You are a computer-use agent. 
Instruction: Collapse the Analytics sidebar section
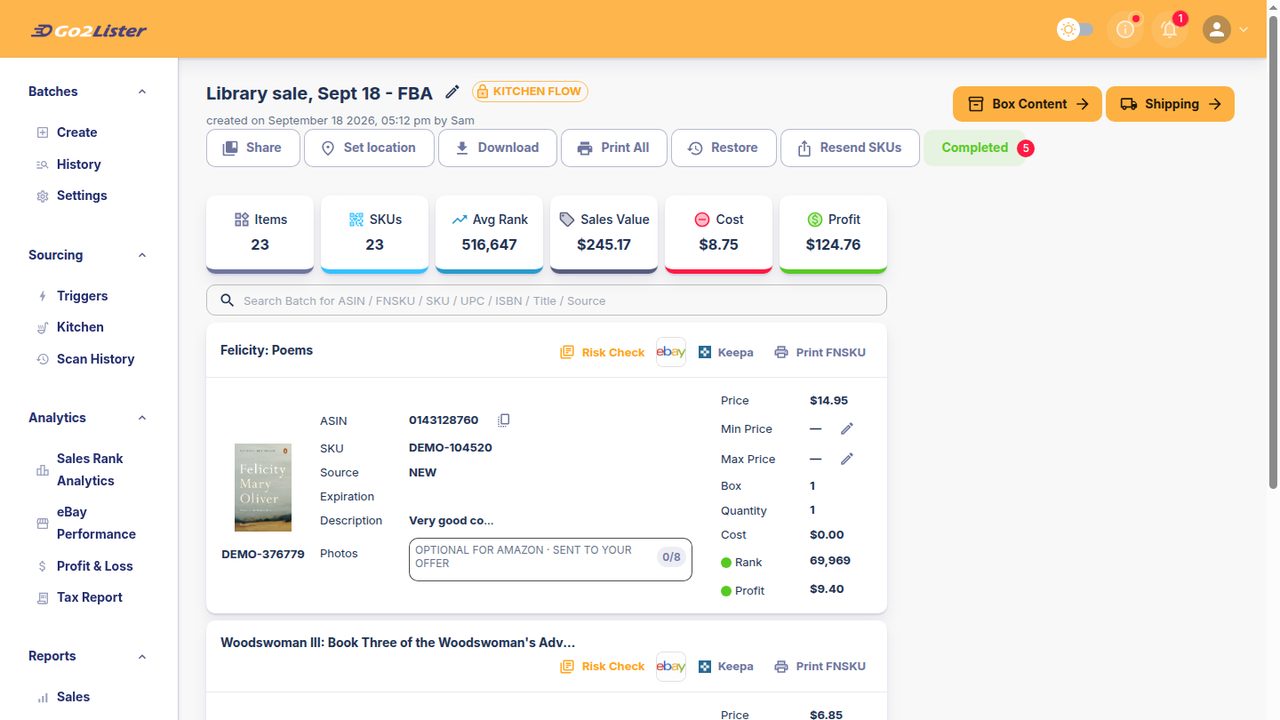pos(142,418)
